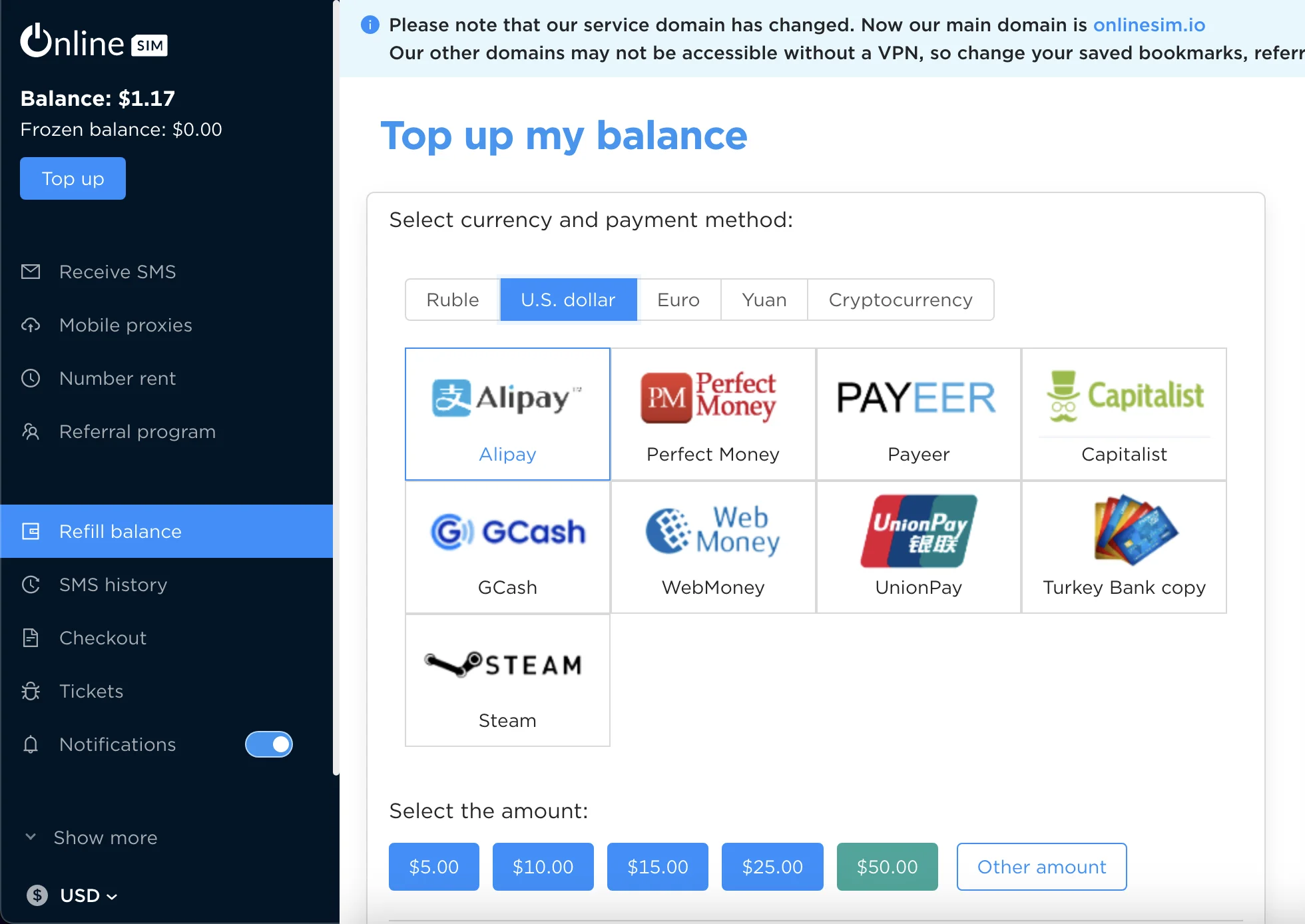
Task: Click the Capitalist logo
Action: (1125, 396)
